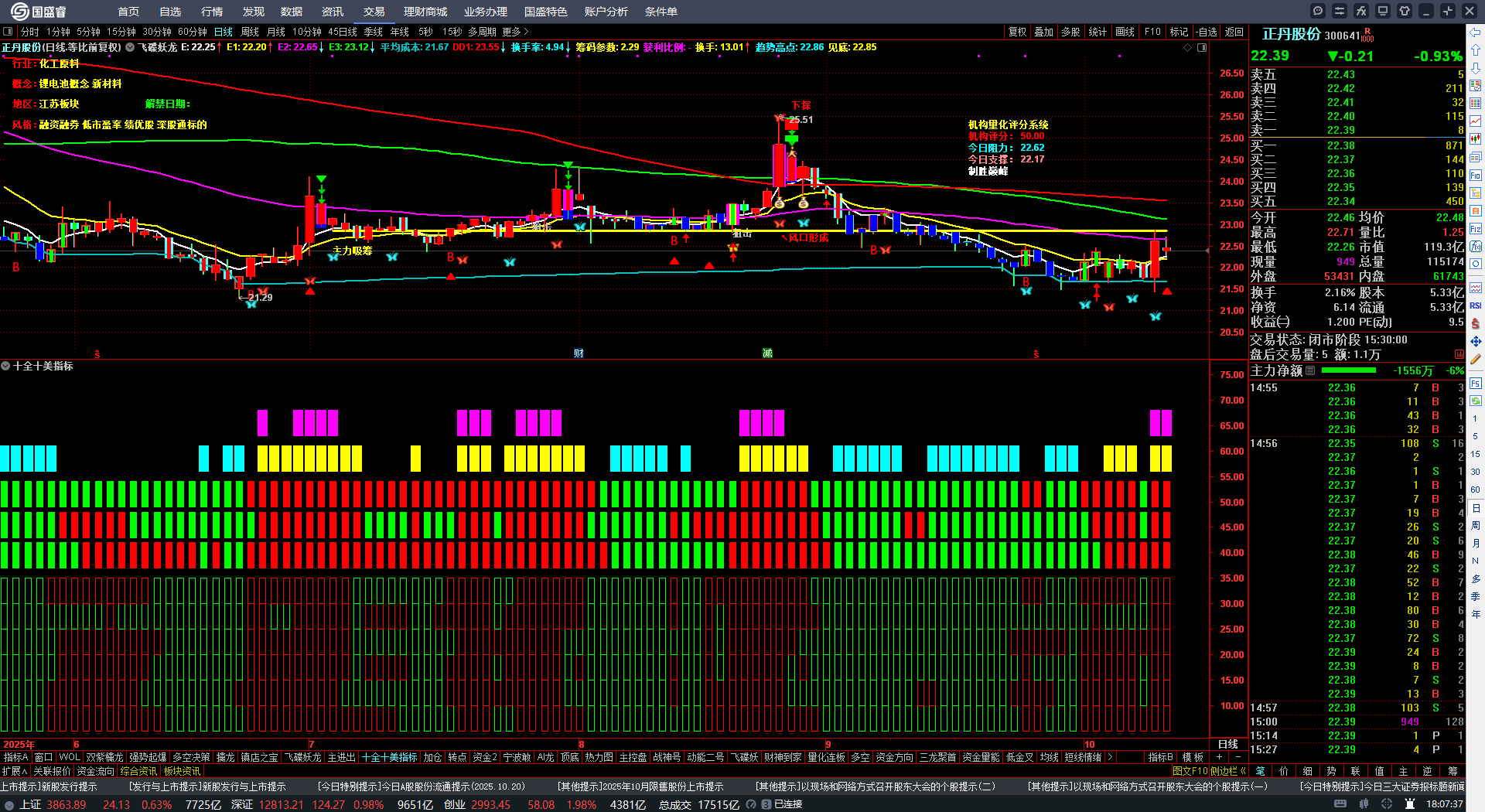This screenshot has width=1485, height=812.
Task: Open the 行情 menu
Action: (211, 12)
